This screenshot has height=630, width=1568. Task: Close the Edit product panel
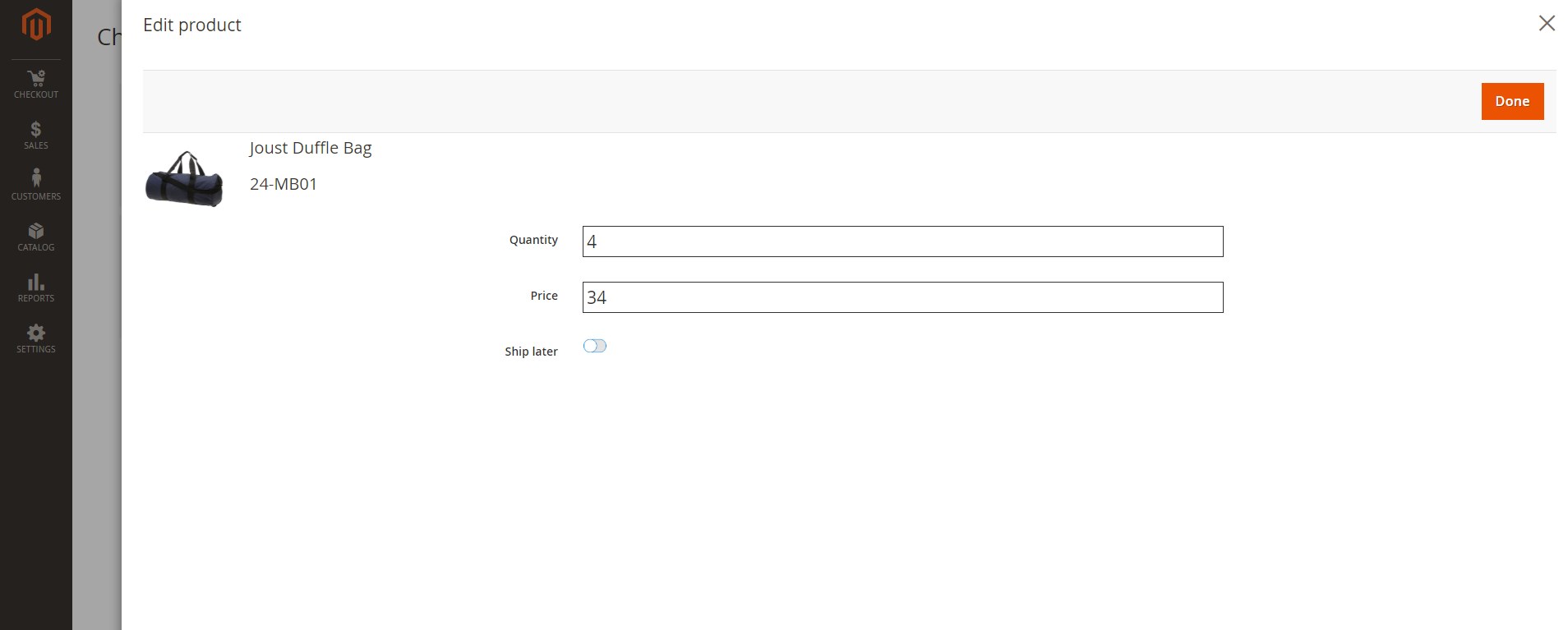pyautogui.click(x=1547, y=23)
